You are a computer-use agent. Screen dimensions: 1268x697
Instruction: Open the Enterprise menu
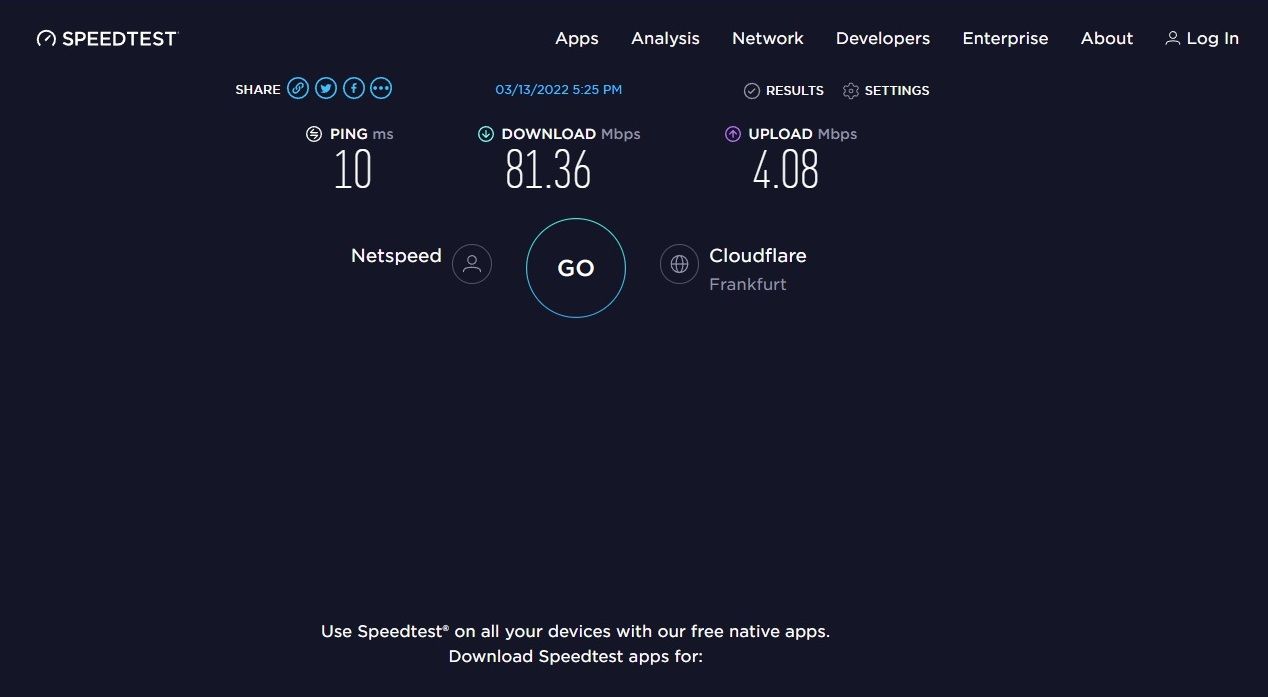tap(1005, 38)
